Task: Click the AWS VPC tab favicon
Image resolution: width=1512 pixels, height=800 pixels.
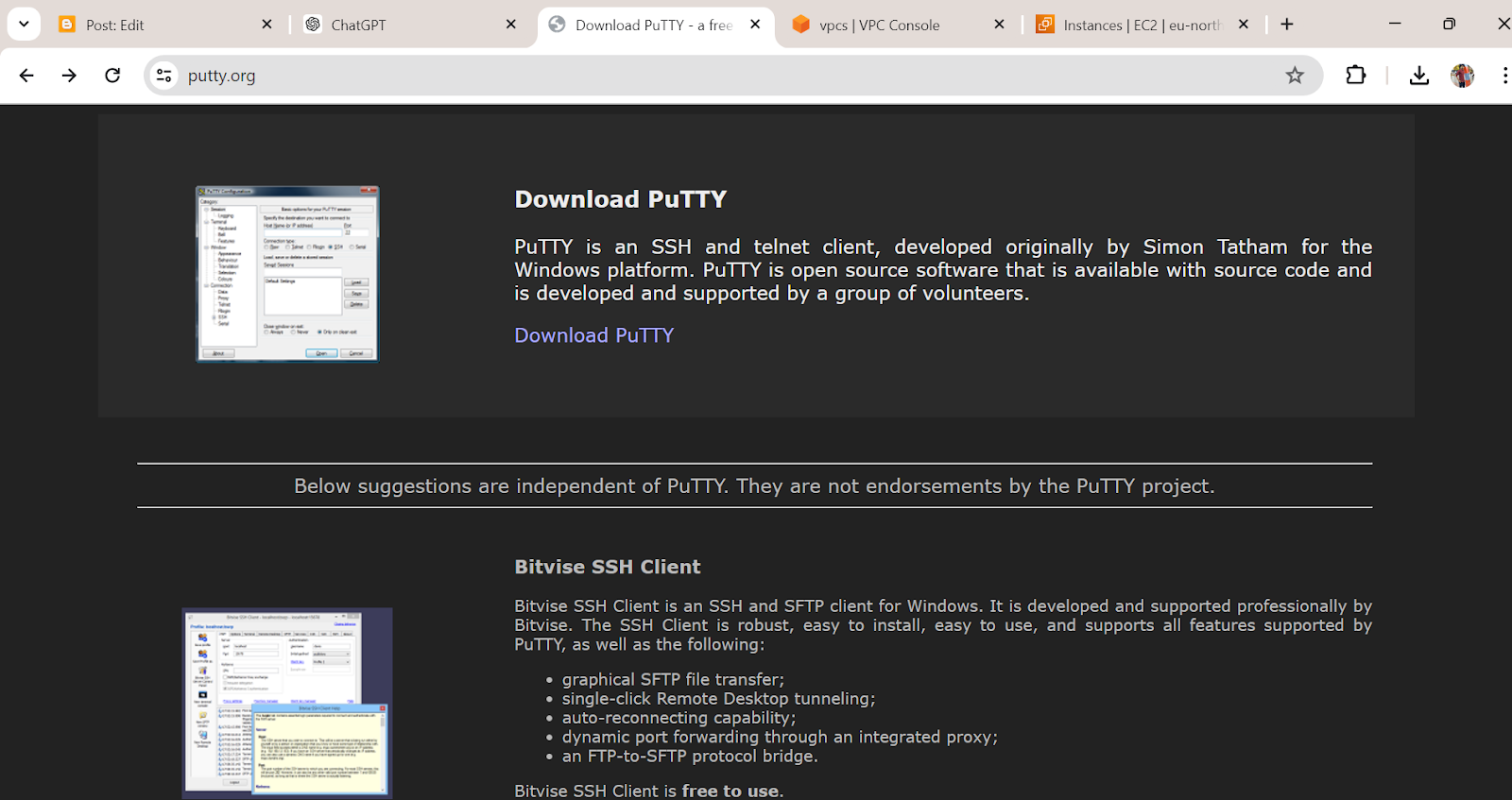Action: click(x=801, y=25)
